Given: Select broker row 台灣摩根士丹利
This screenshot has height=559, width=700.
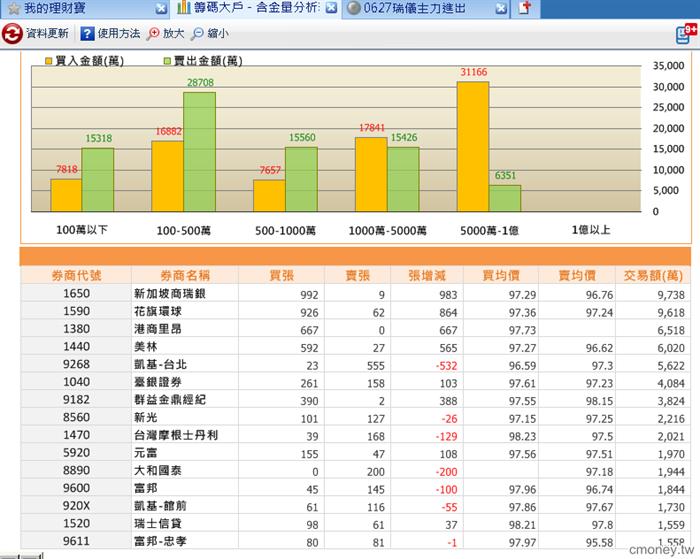Looking at the screenshot, I should pyautogui.click(x=355, y=435).
